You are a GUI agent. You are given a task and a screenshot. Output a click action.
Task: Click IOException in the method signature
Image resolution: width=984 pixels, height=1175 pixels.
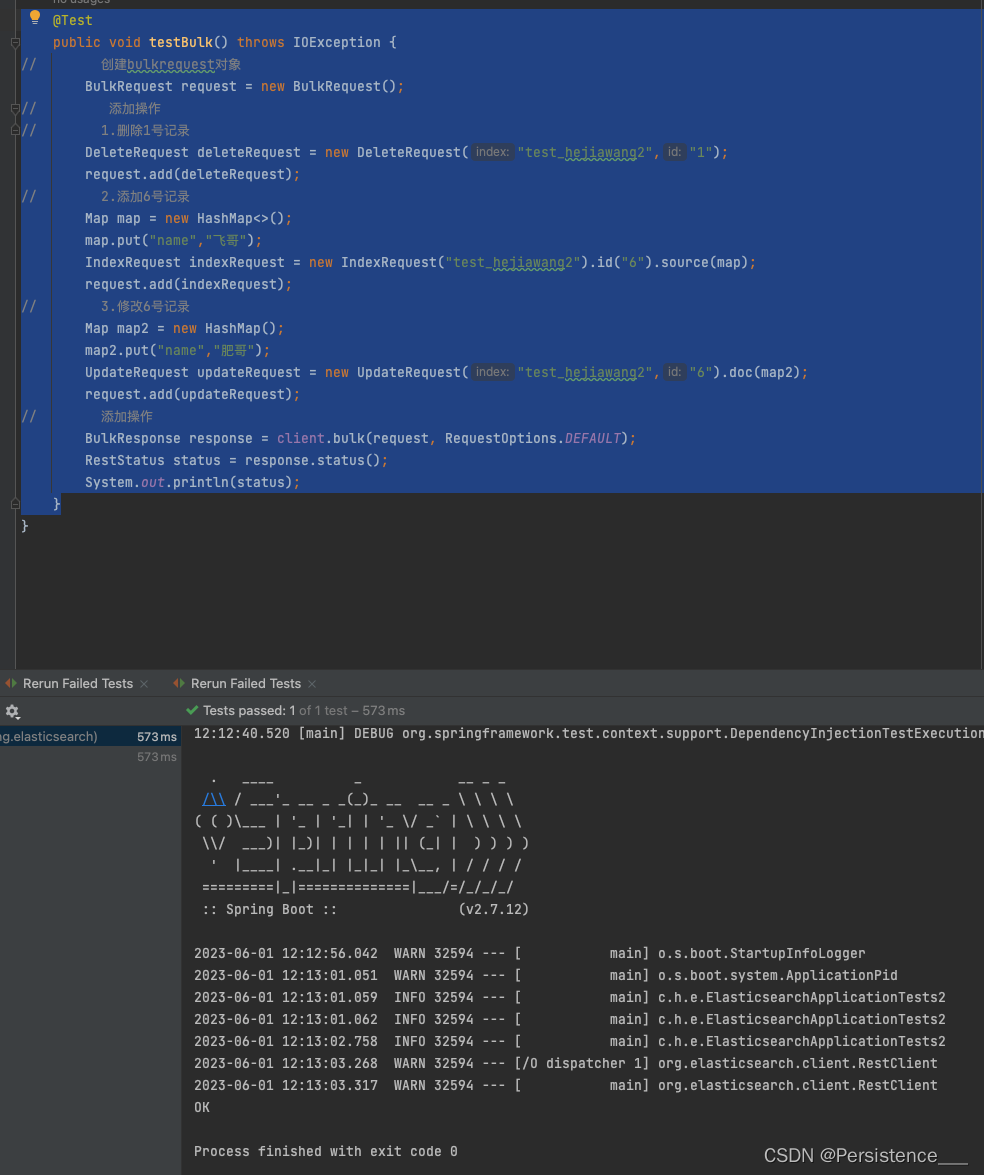click(336, 43)
